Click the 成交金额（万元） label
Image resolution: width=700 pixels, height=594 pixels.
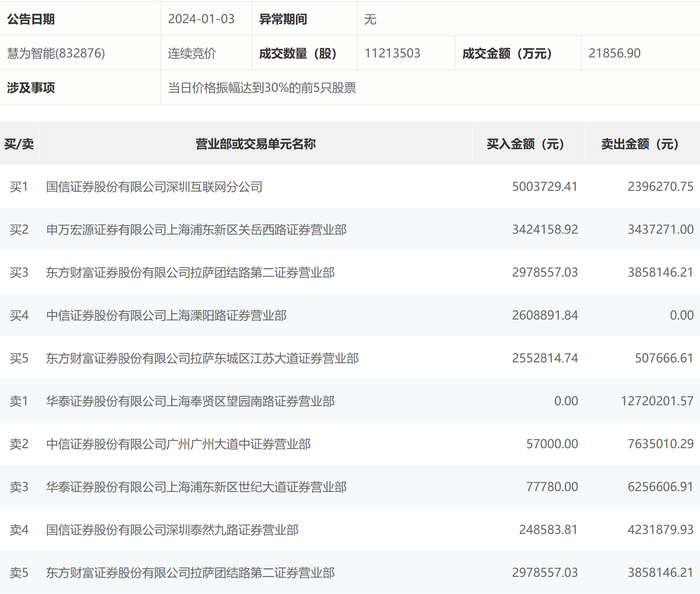coord(507,54)
